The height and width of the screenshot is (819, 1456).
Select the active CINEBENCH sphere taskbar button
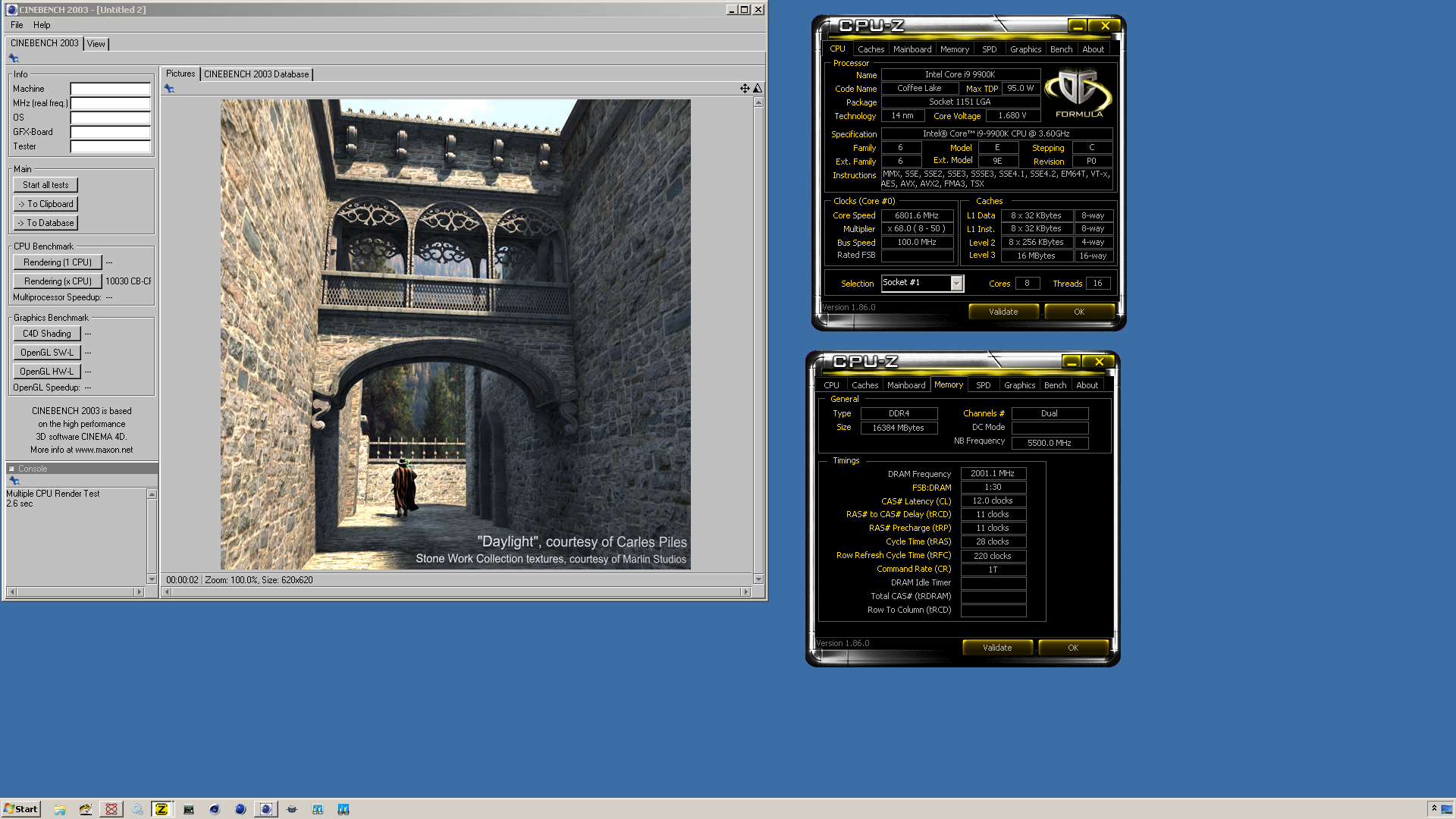tap(265, 809)
